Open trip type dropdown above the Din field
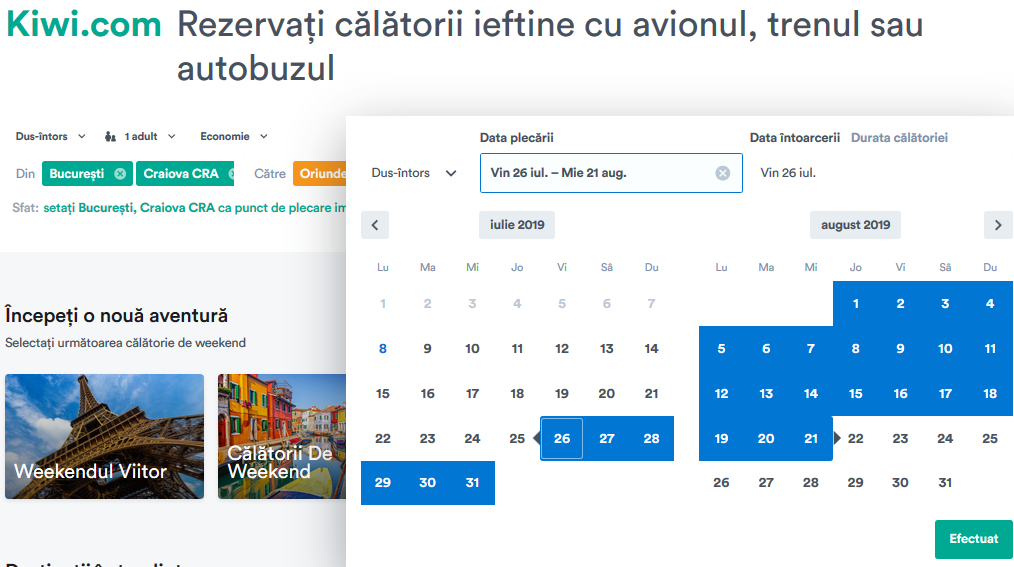 coord(50,136)
